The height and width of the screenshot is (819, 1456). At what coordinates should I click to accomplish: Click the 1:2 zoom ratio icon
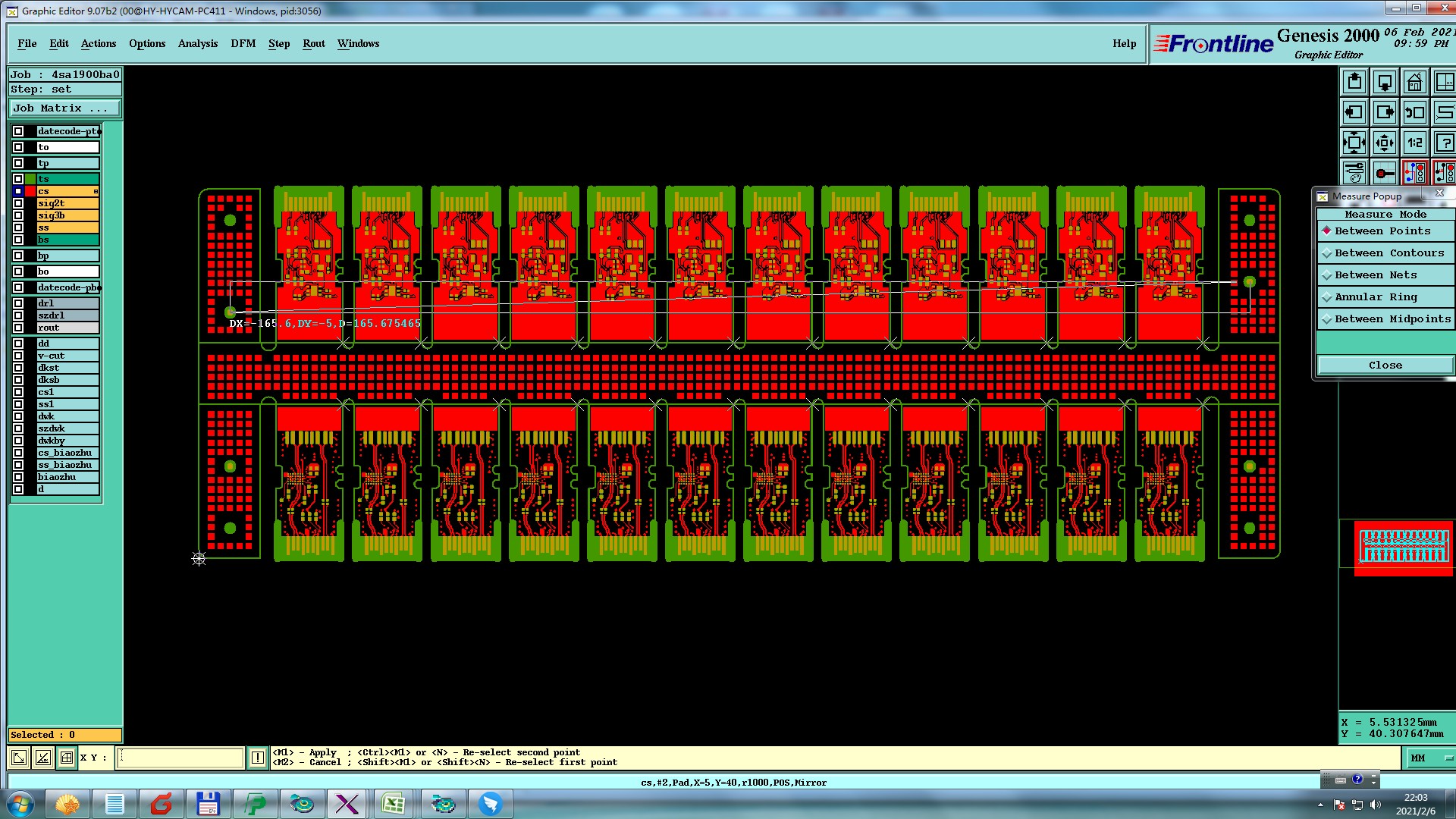1414,143
